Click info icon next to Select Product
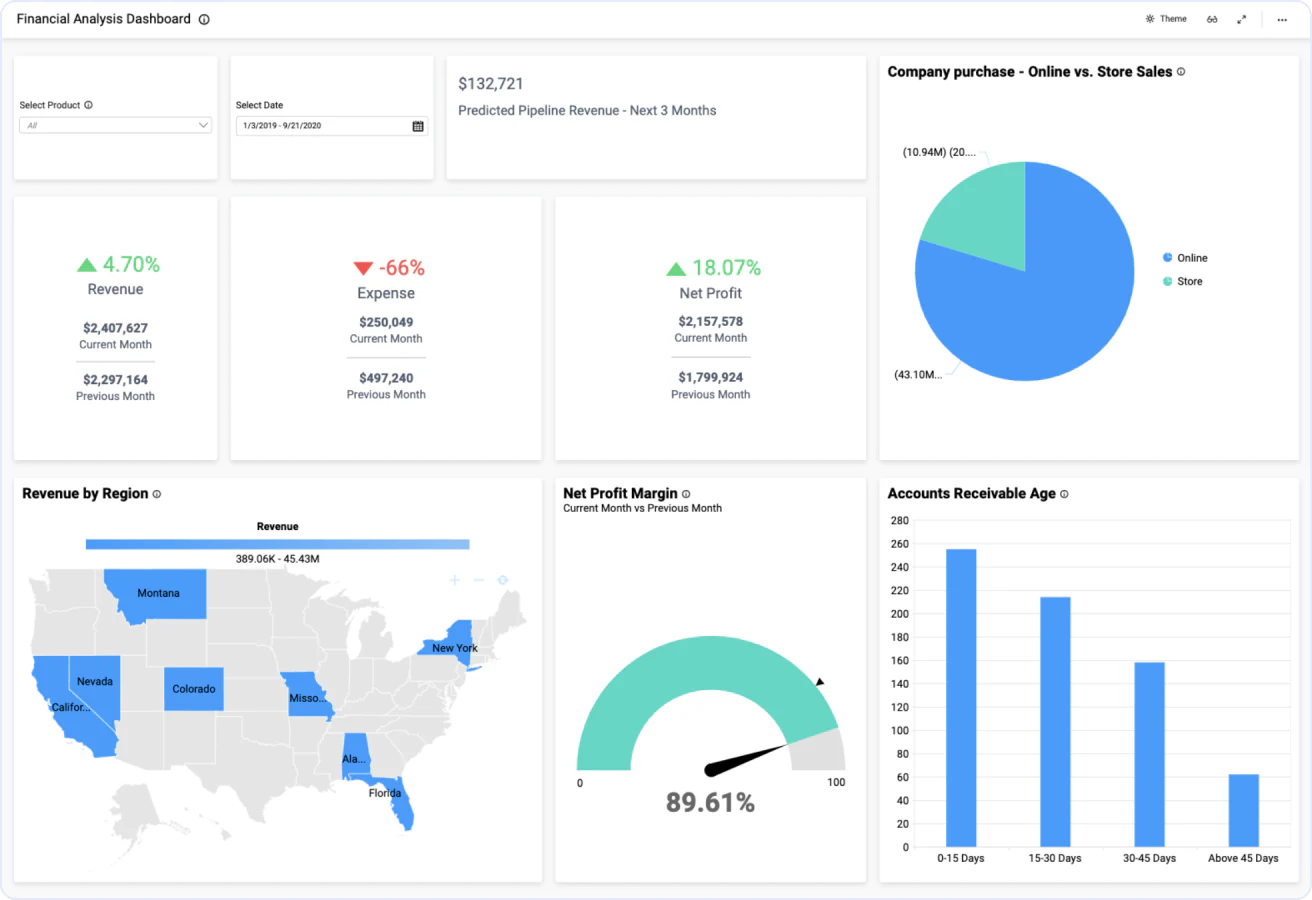The image size is (1312, 900). click(88, 105)
